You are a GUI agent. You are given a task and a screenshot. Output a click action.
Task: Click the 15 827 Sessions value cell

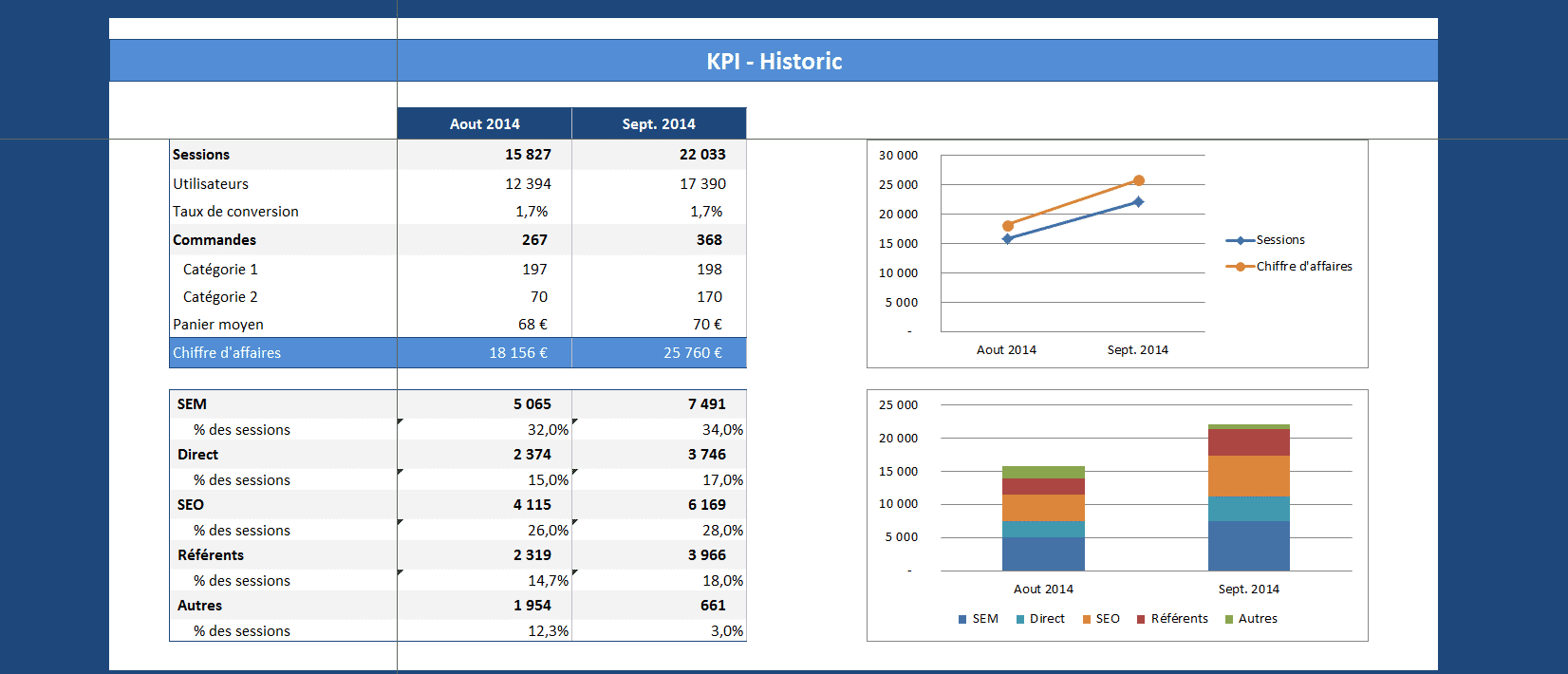527,155
